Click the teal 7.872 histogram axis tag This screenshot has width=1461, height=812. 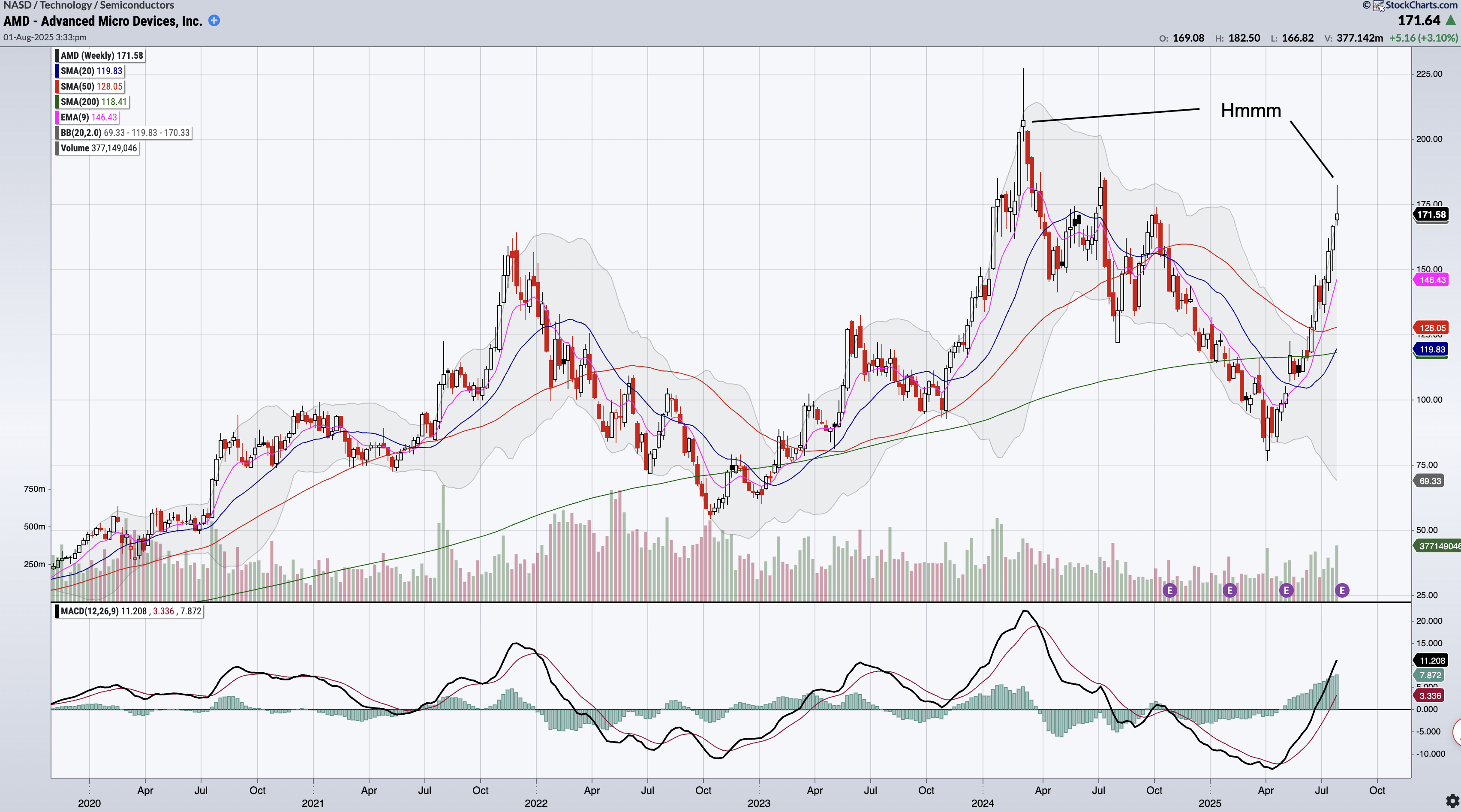pos(1430,675)
